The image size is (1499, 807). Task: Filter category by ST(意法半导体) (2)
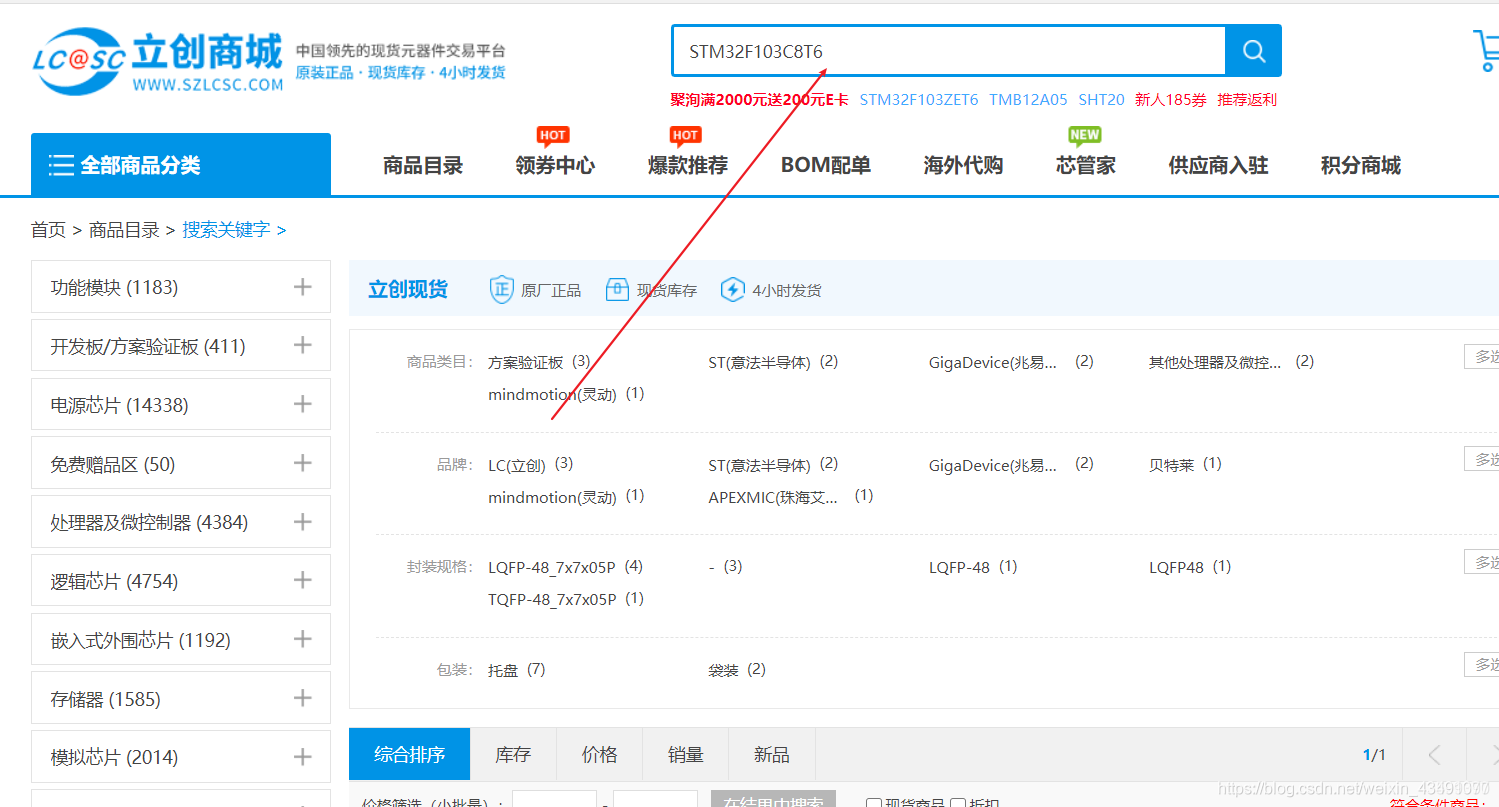click(x=773, y=362)
